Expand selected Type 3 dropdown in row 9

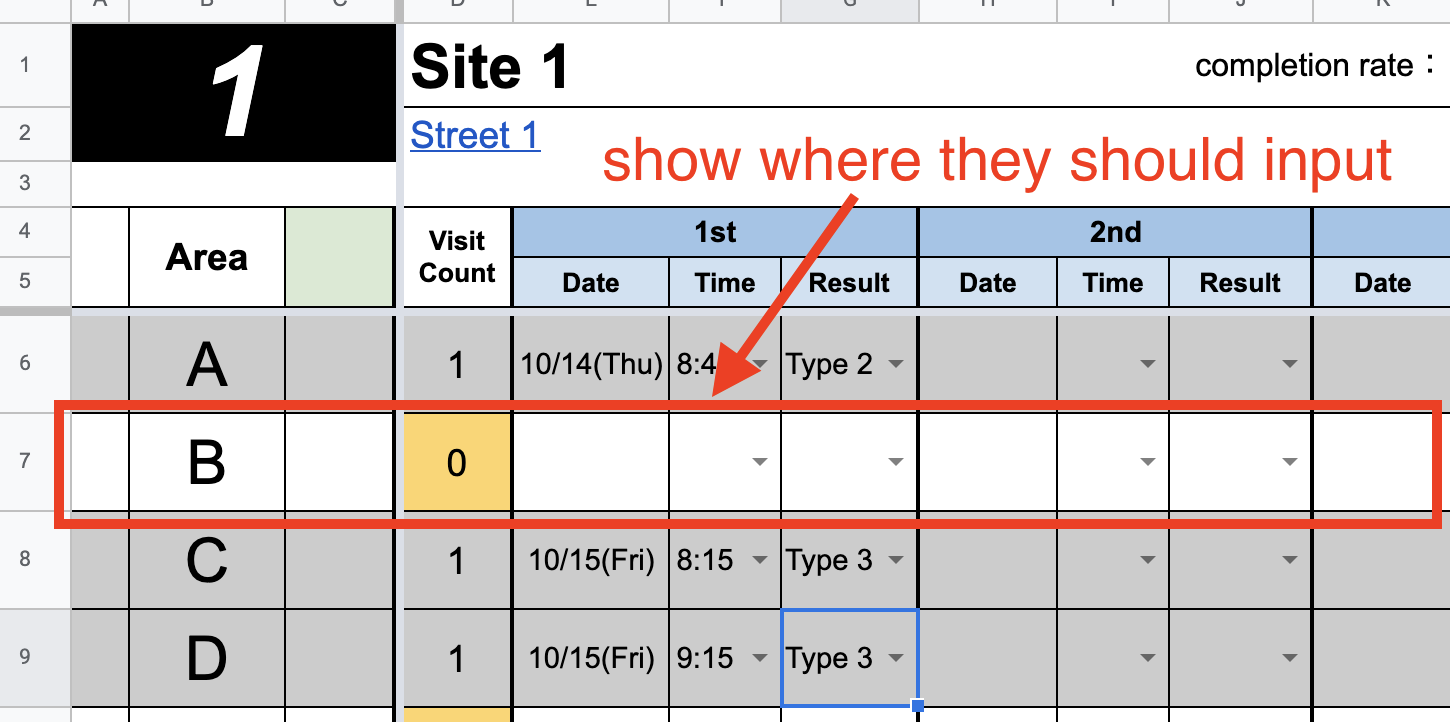tap(896, 658)
